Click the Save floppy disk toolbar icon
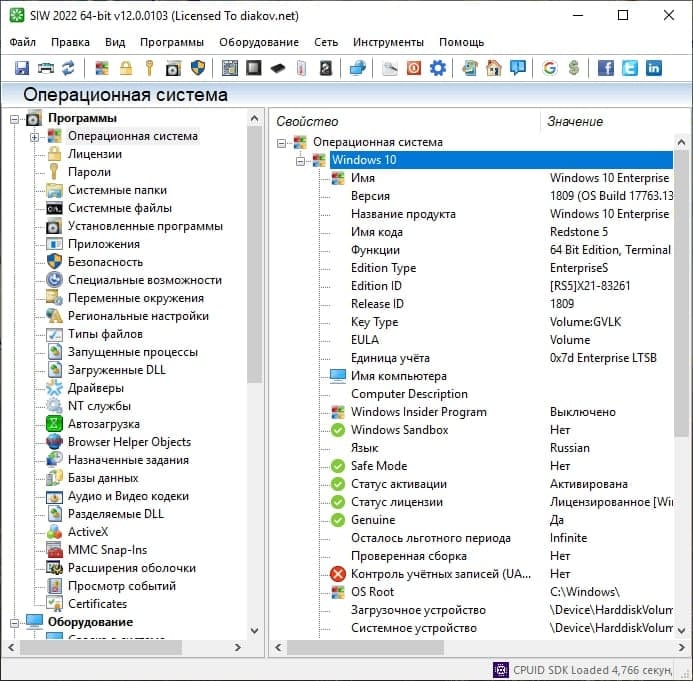The image size is (693, 681). pos(21,68)
